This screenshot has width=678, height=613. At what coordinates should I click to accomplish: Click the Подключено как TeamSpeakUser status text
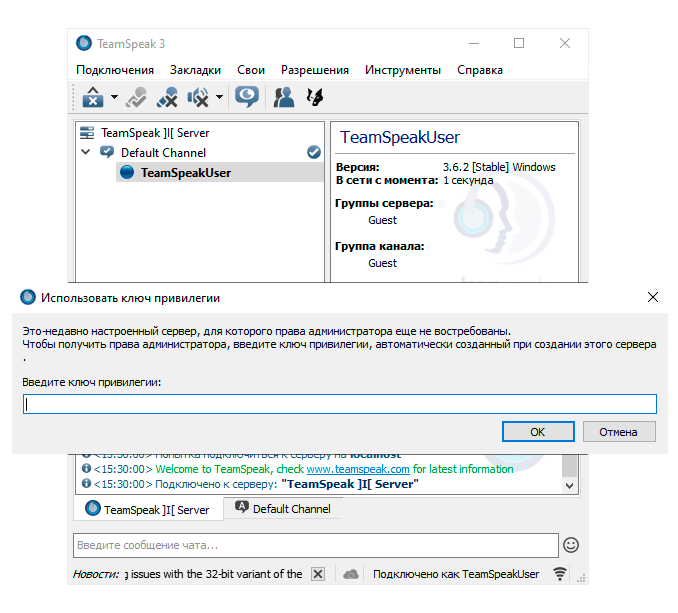click(x=456, y=574)
